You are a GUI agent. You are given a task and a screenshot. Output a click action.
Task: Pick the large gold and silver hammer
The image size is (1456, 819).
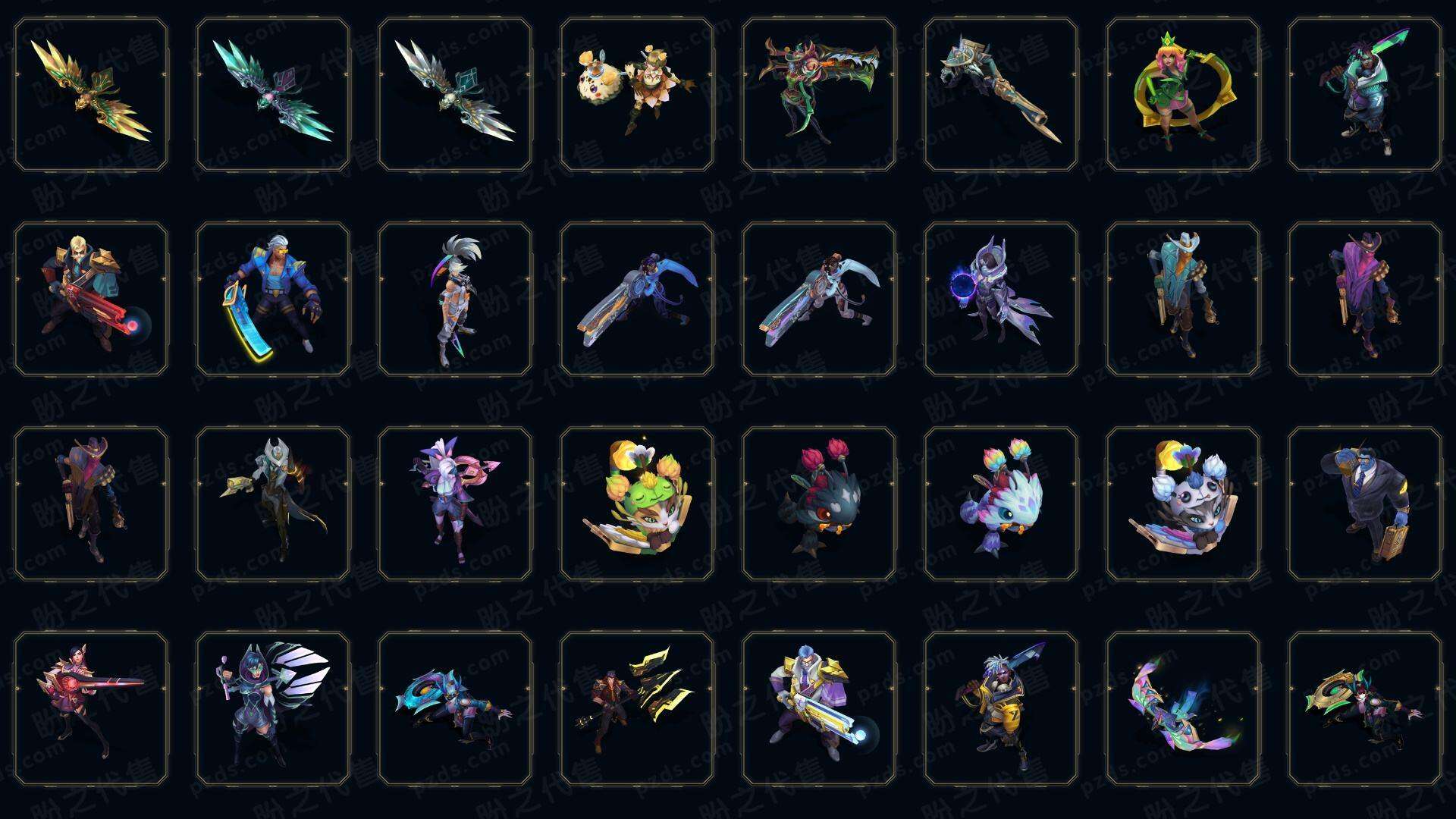click(1001, 95)
